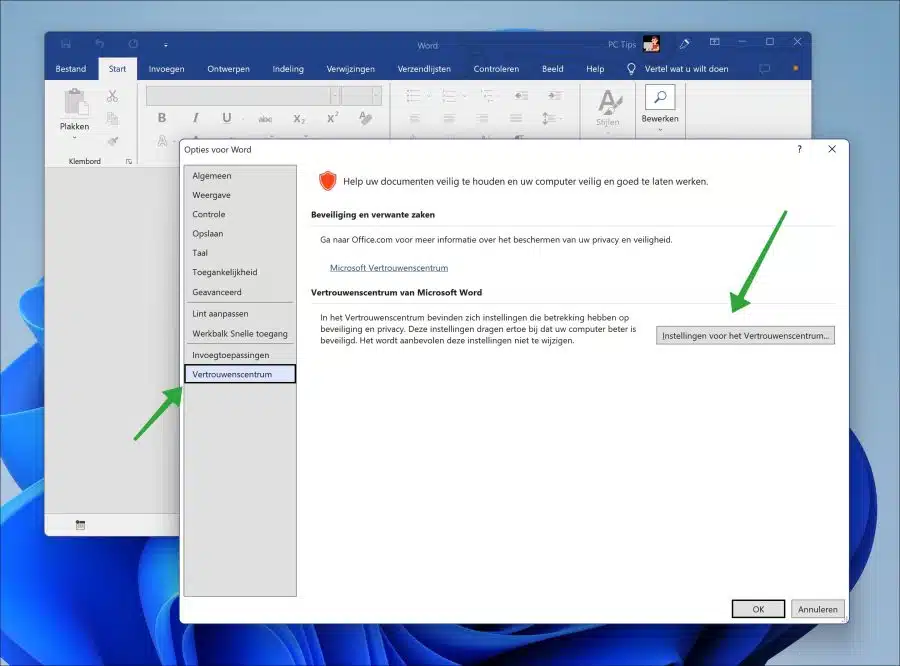Click the Copy icon in the Klembord group
Screen dimensions: 900x666
tap(112, 118)
